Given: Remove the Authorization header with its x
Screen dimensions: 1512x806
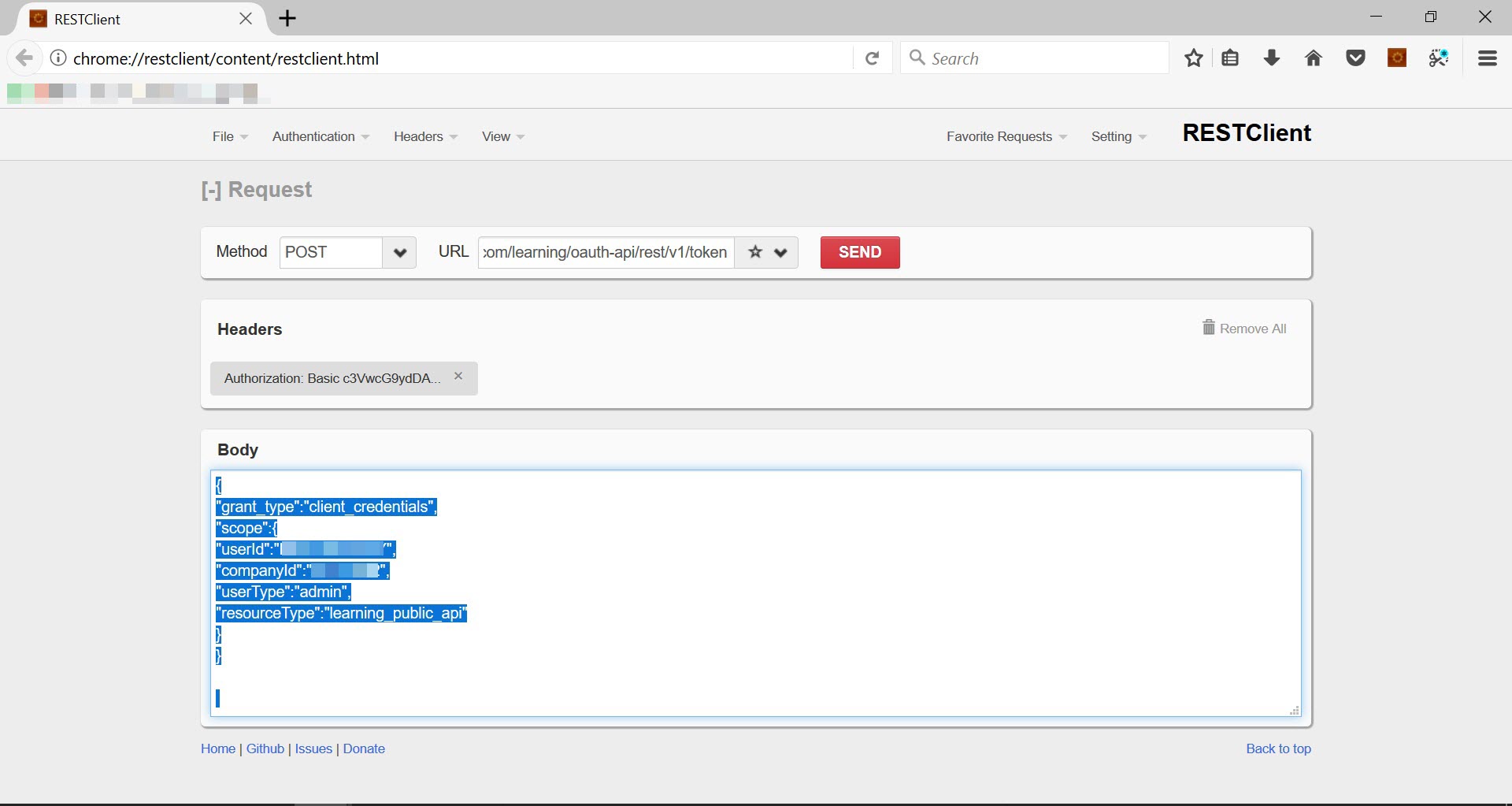Looking at the screenshot, I should pyautogui.click(x=458, y=376).
